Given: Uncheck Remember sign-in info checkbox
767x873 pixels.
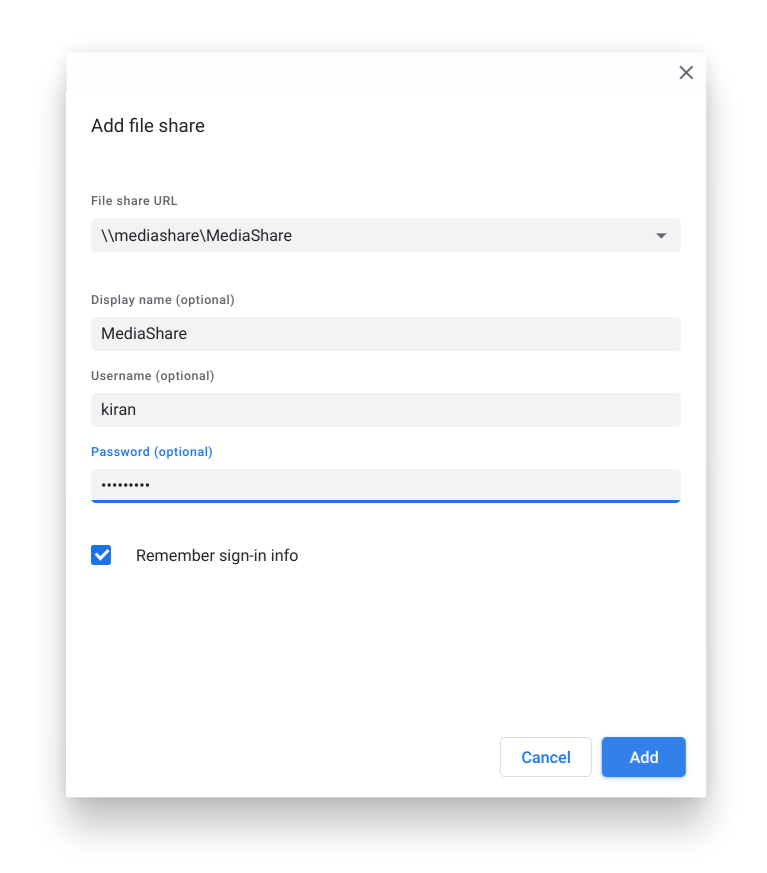Looking at the screenshot, I should coord(101,555).
